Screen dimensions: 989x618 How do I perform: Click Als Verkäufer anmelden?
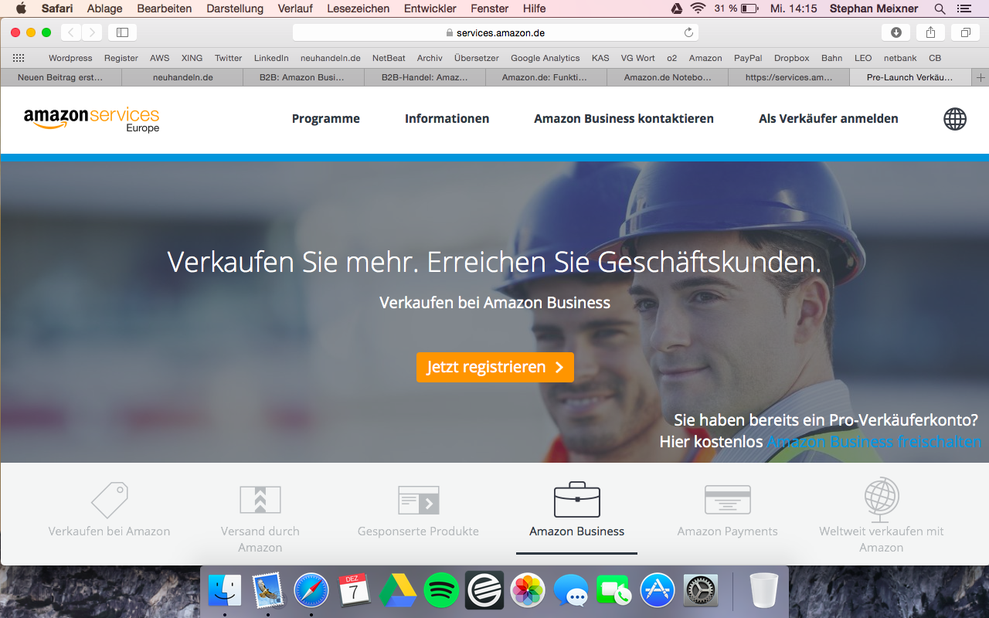click(828, 119)
